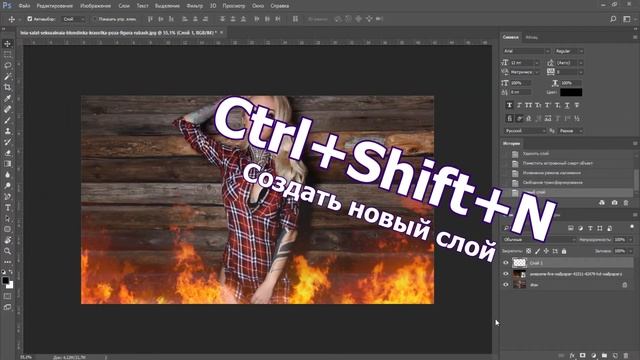Toggle Faux Italic in Character panel
Screen dimensions: 640x360
519,105
